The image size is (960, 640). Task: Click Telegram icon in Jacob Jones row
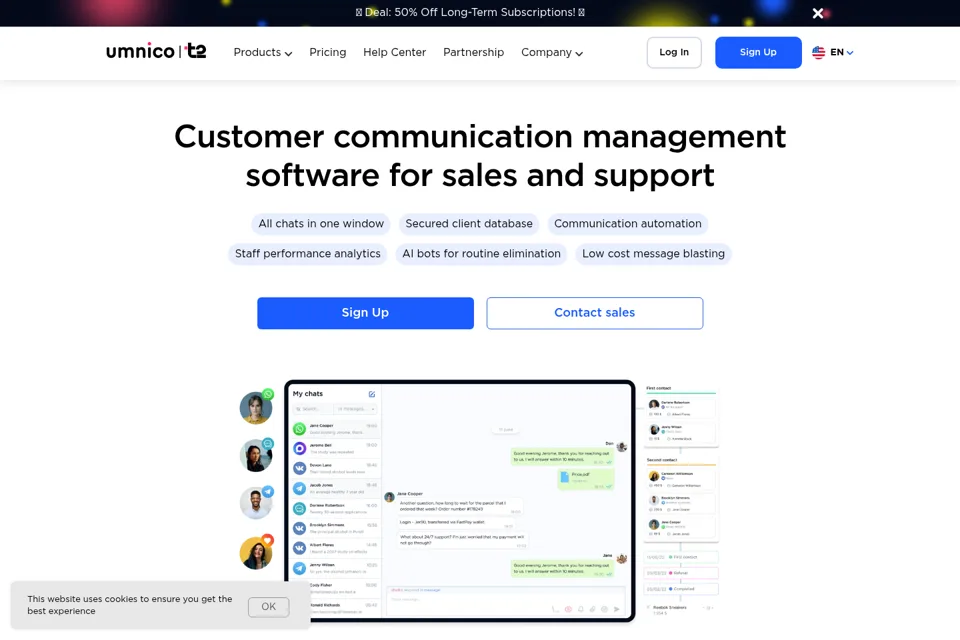(x=299, y=488)
